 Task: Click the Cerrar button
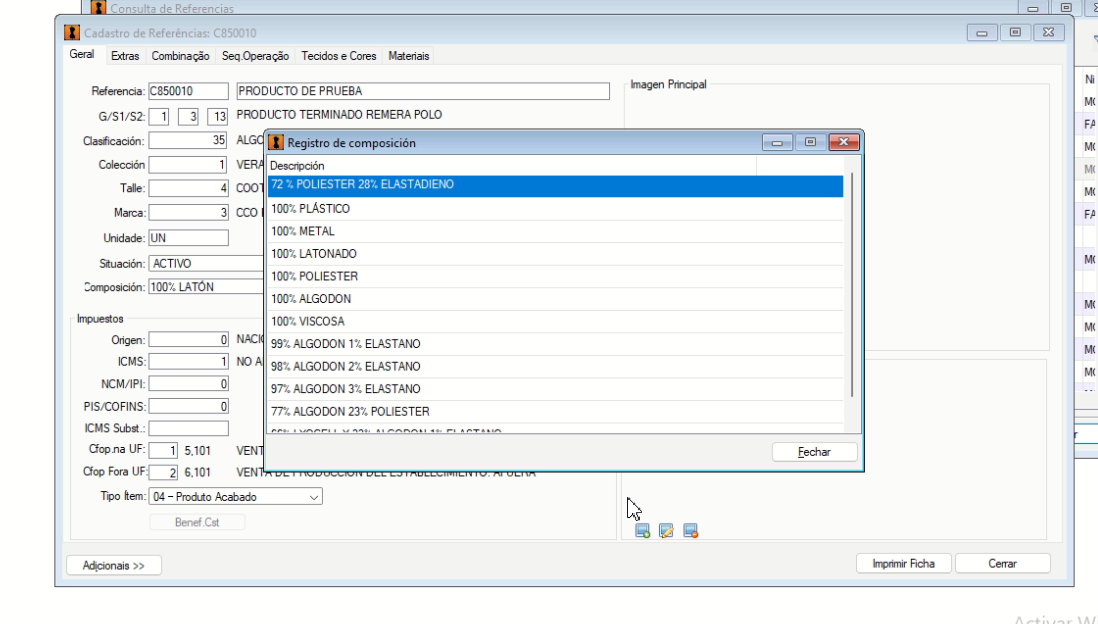coord(1002,564)
